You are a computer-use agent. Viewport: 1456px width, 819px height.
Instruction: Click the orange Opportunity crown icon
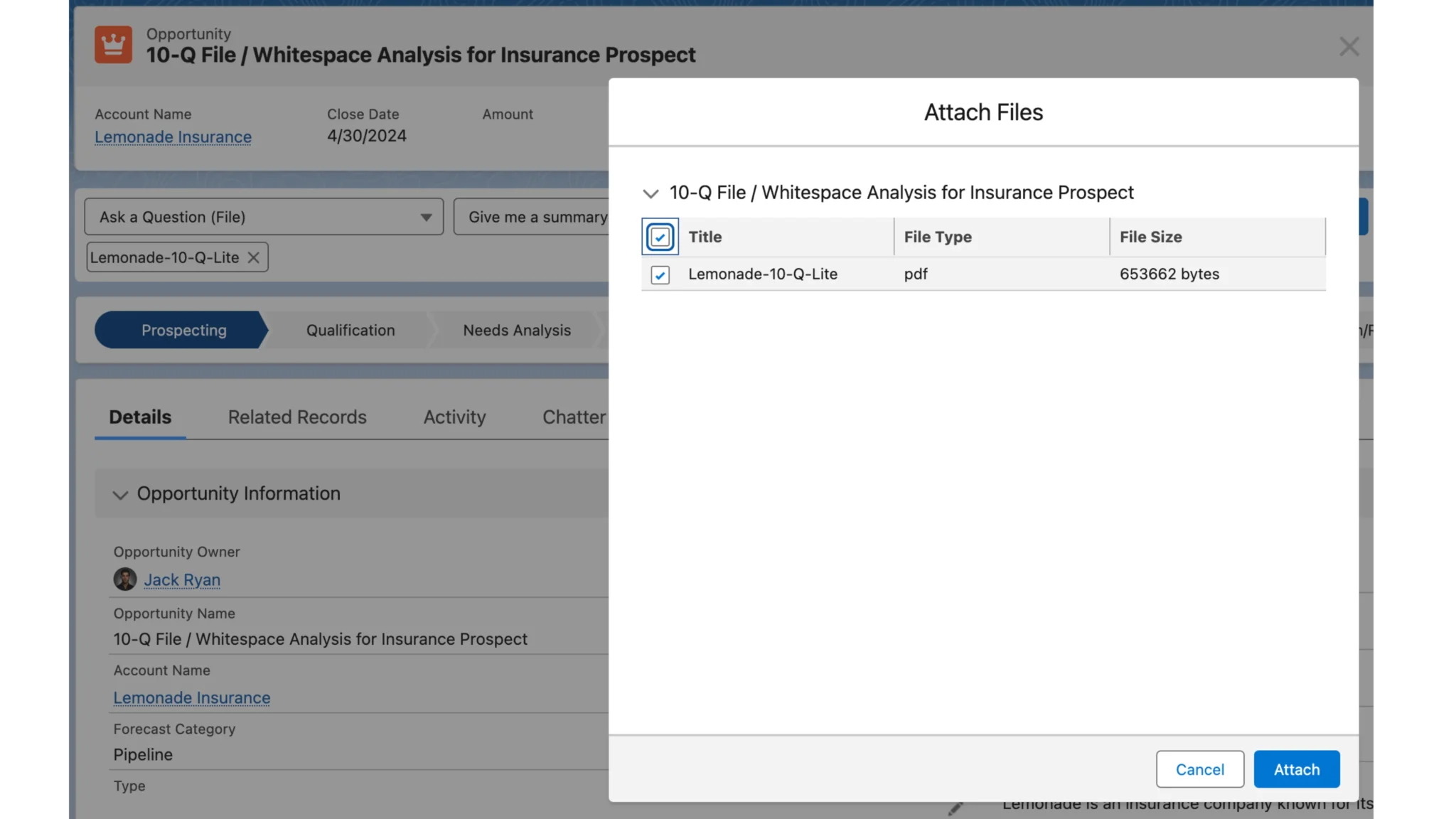point(113,44)
